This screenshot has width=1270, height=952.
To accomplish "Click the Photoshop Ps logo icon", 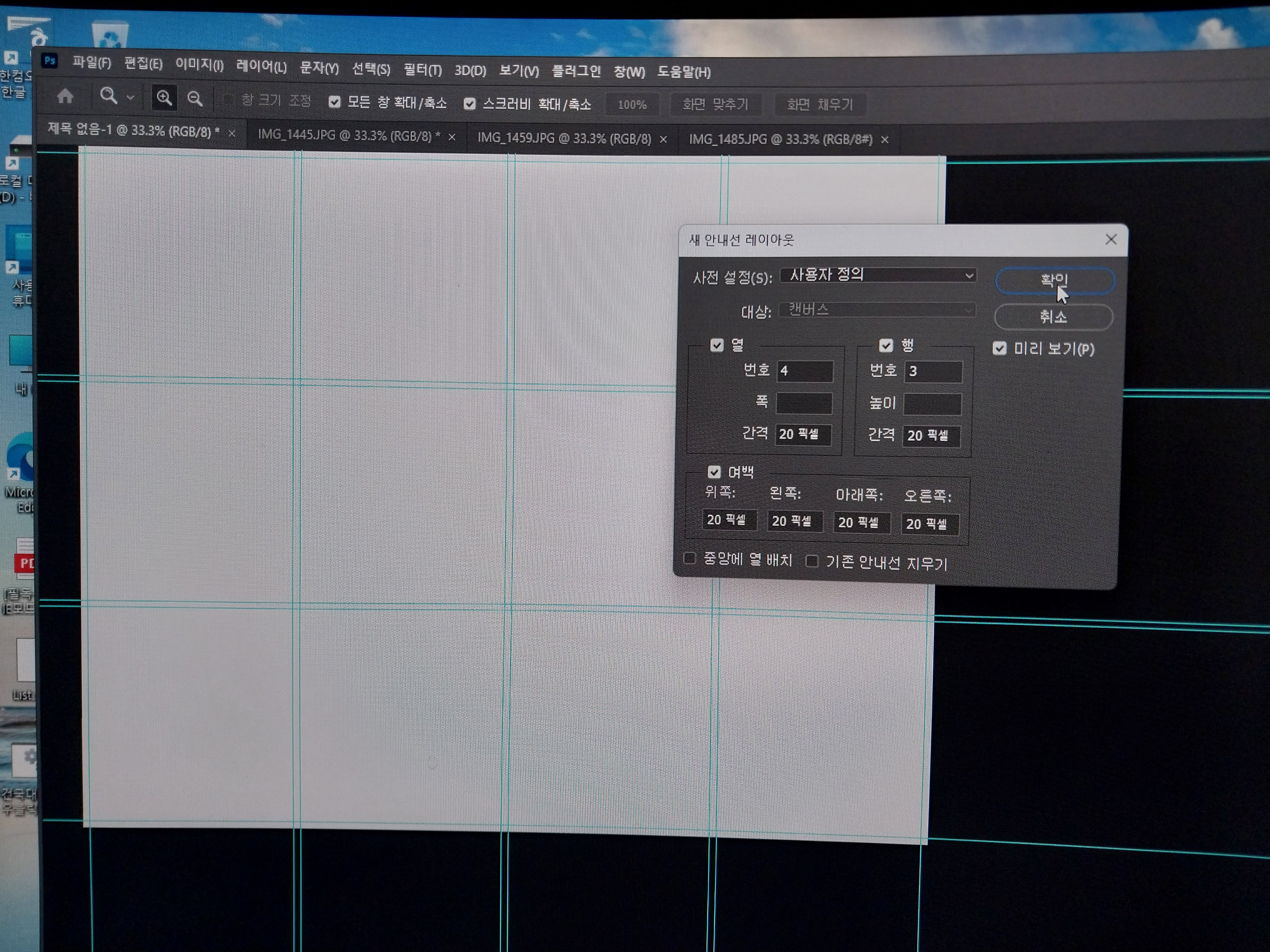I will [50, 61].
